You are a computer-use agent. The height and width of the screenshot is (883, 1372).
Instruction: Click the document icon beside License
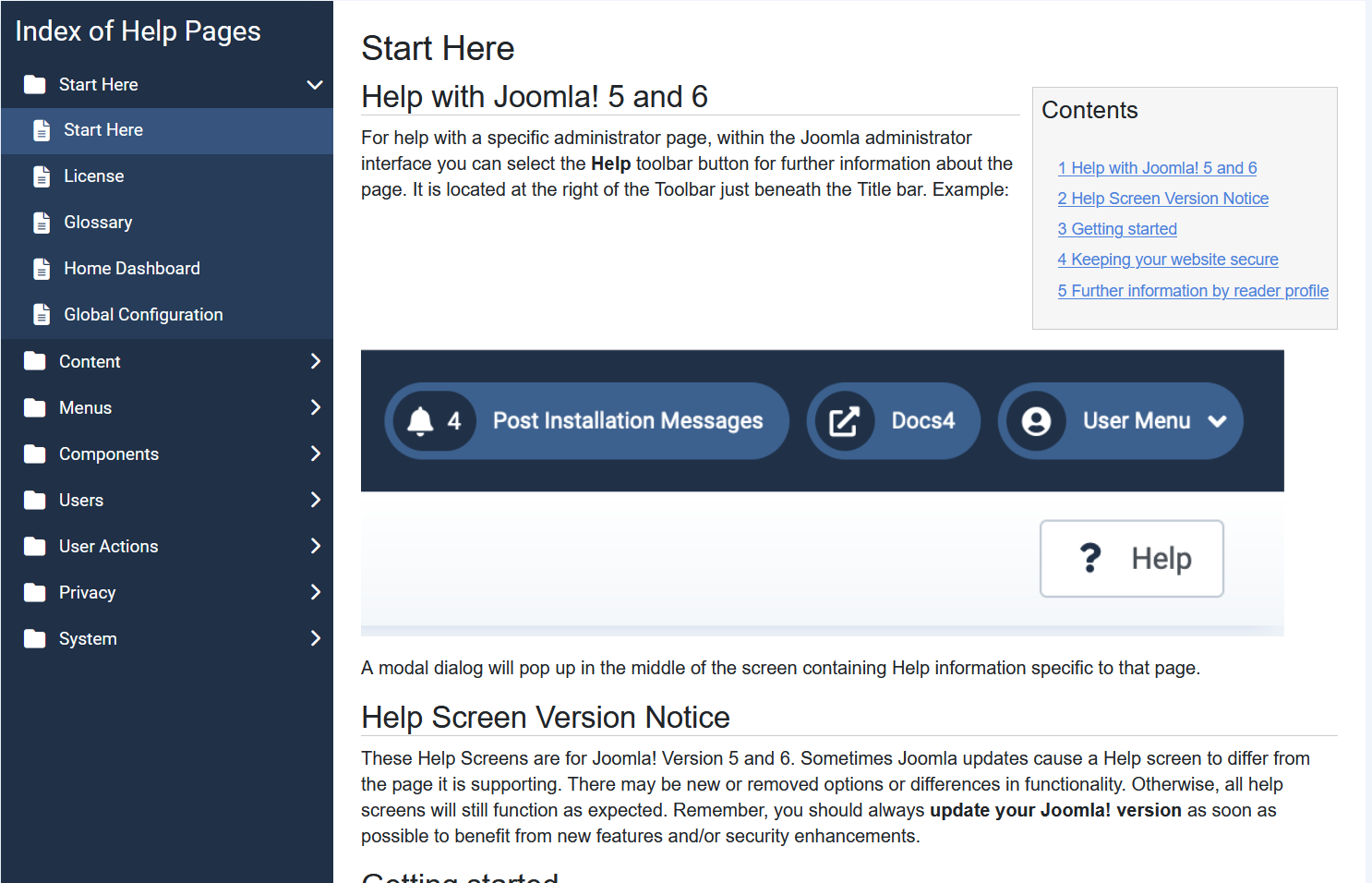click(x=42, y=176)
